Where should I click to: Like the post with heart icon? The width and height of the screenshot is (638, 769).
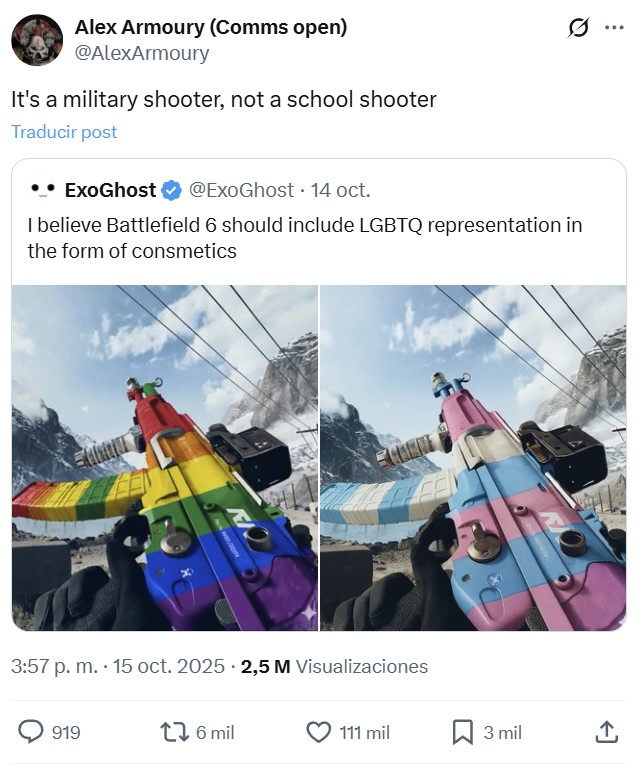point(319,732)
